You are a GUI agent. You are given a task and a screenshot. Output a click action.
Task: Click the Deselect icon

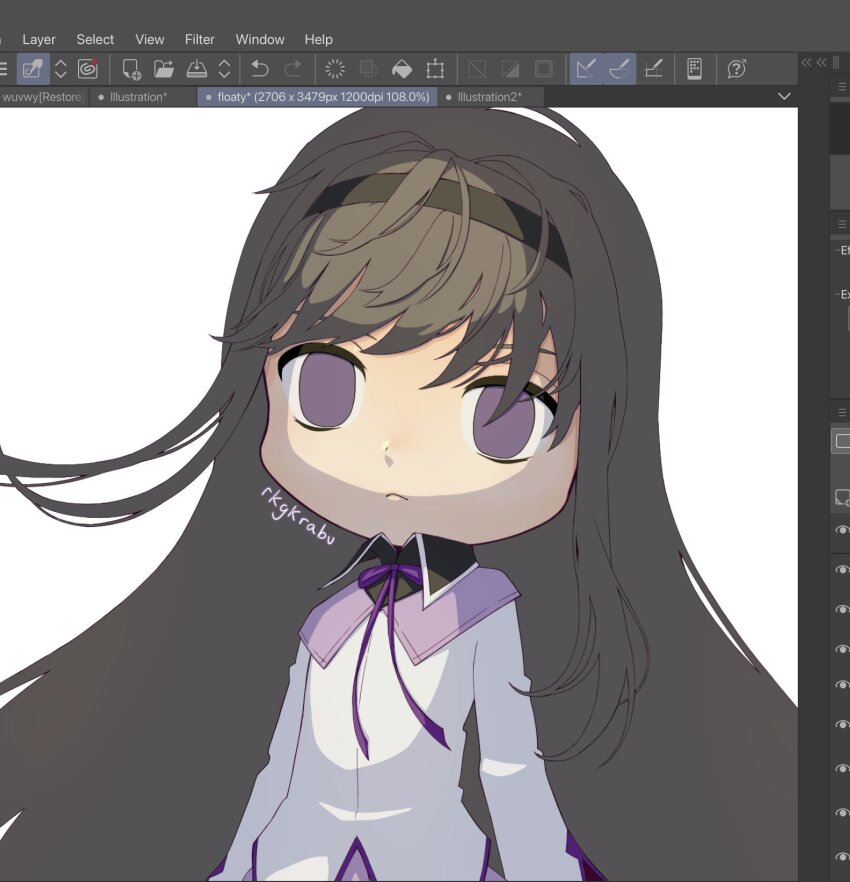pos(477,69)
